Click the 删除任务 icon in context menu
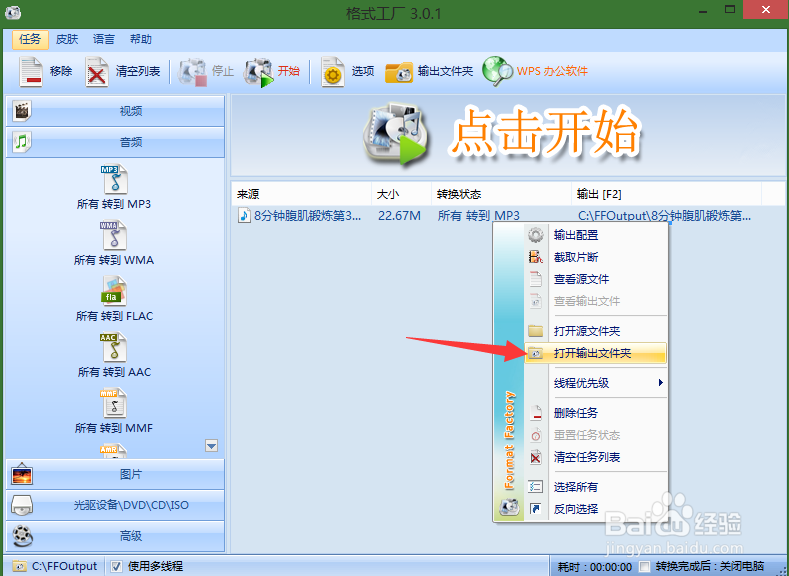This screenshot has width=789, height=576. [x=536, y=413]
